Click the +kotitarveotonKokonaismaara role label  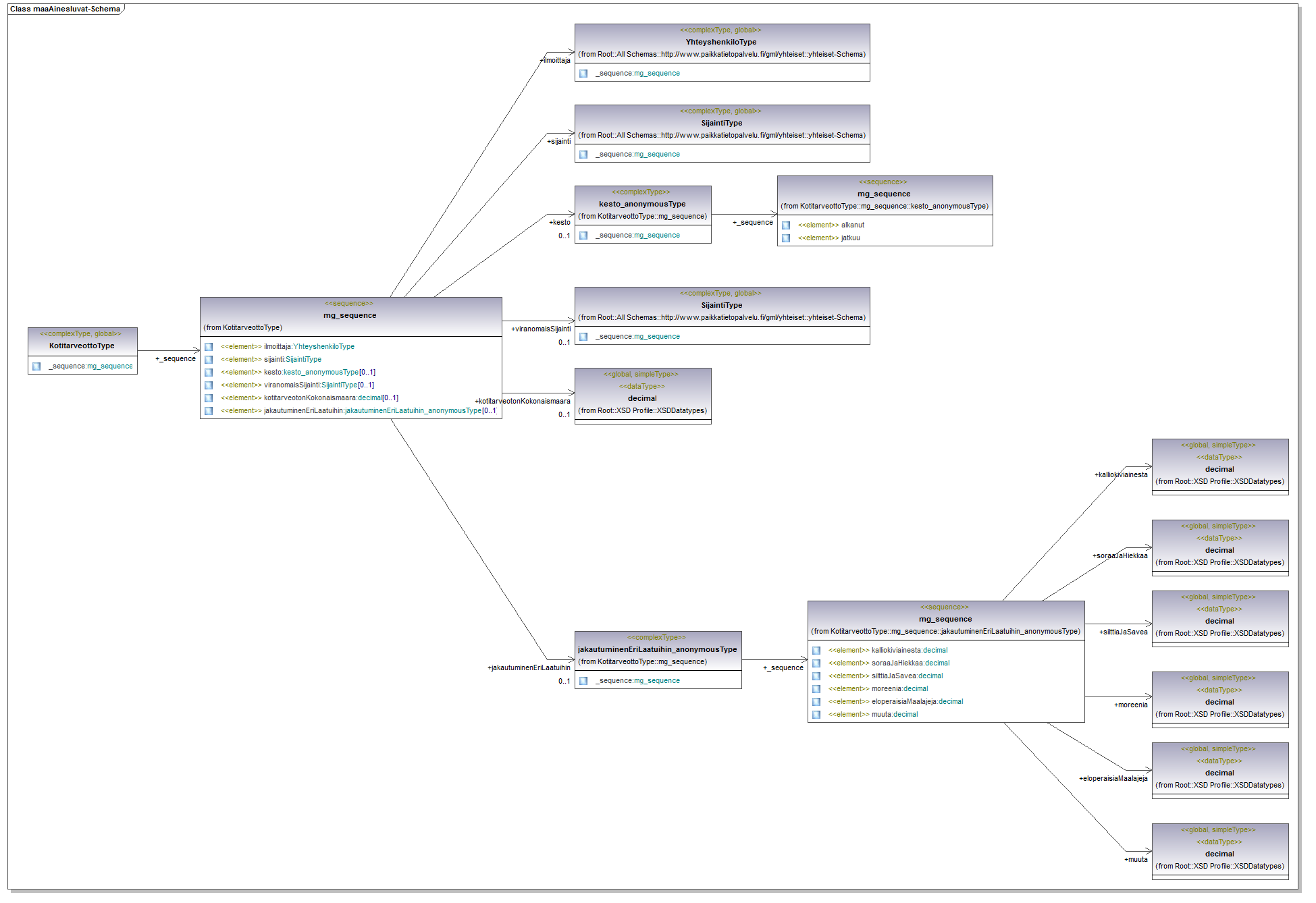523,401
